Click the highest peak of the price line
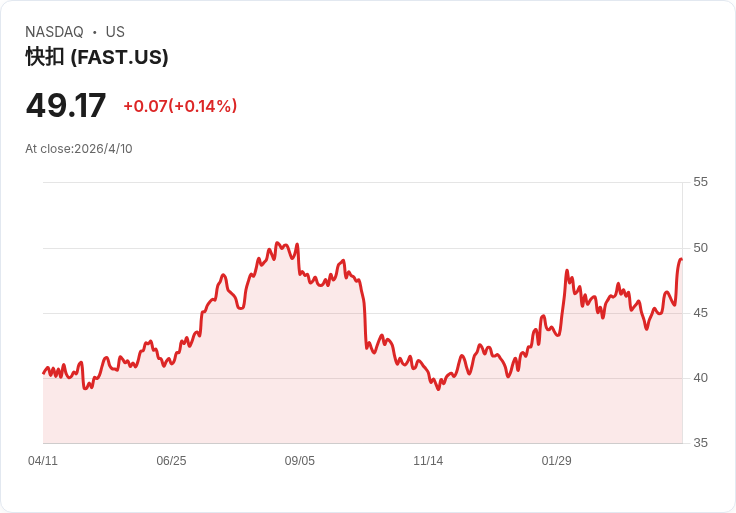 tap(277, 243)
